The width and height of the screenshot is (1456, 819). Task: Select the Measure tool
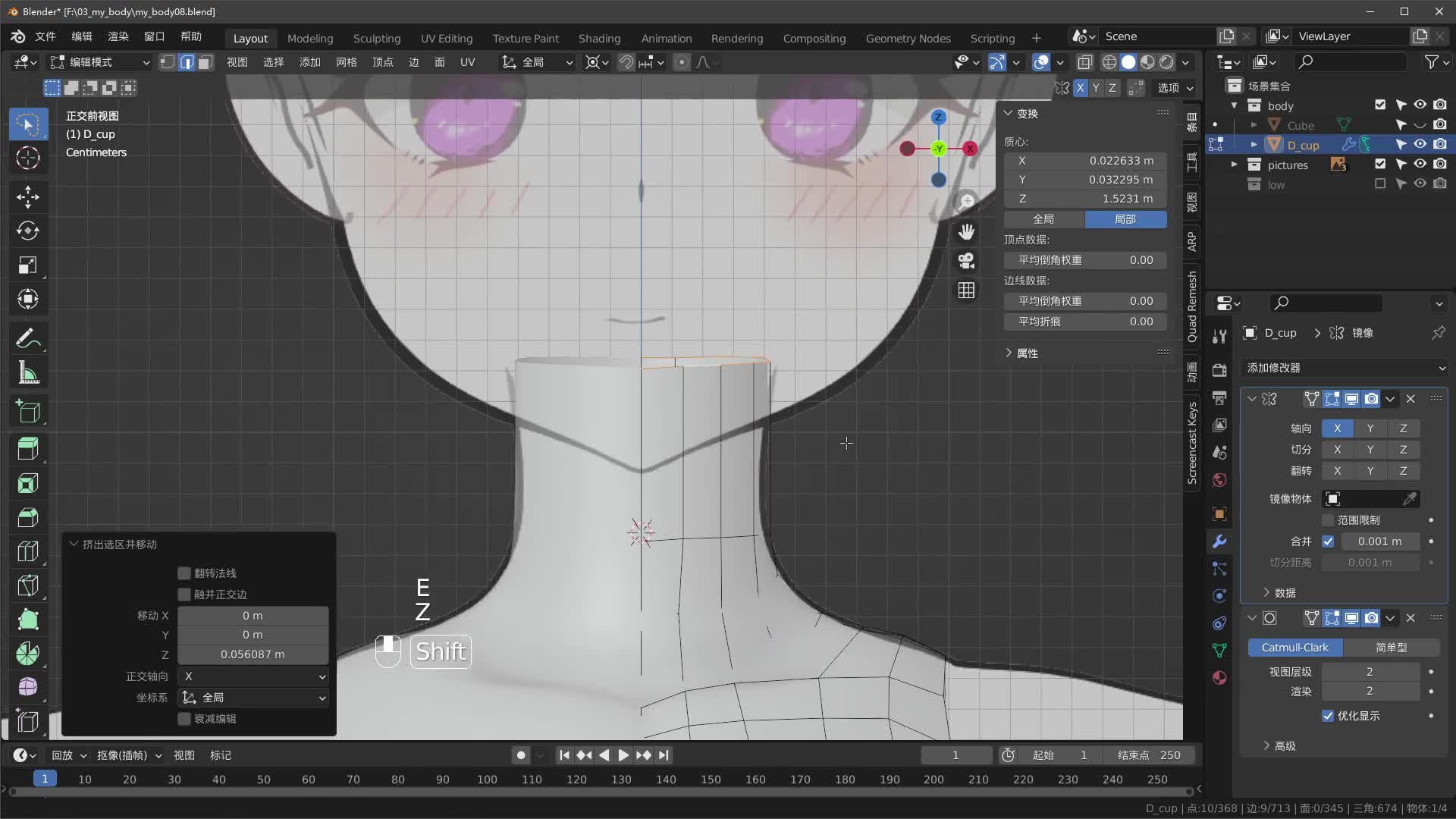tap(28, 372)
